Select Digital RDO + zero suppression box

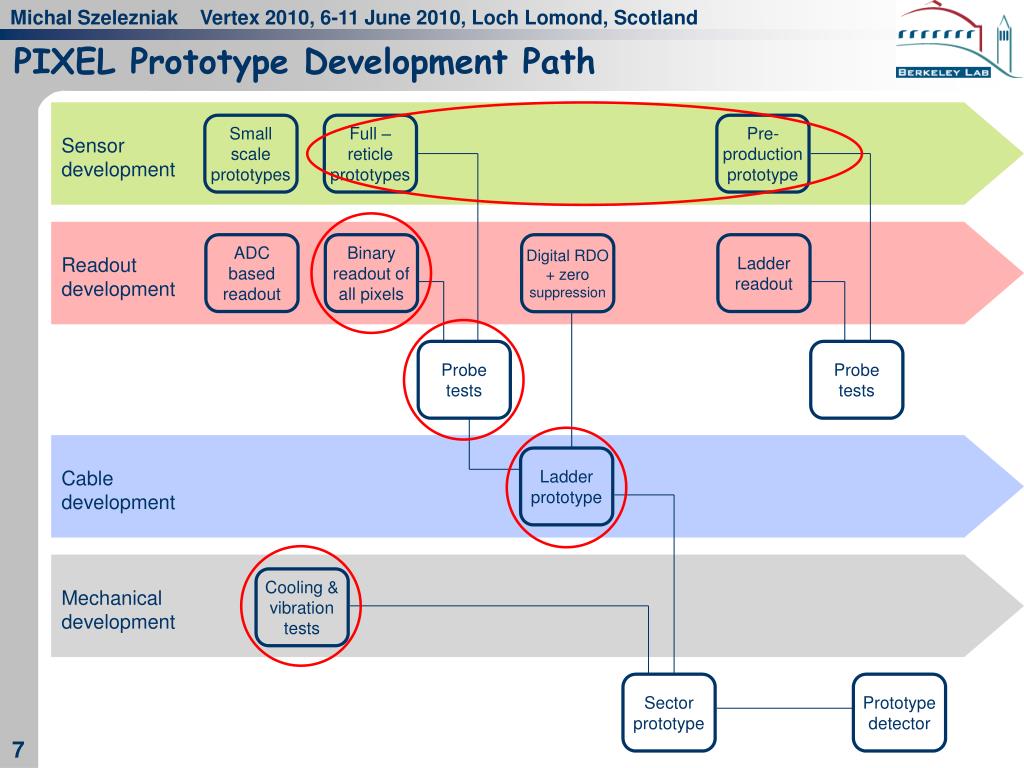point(568,273)
